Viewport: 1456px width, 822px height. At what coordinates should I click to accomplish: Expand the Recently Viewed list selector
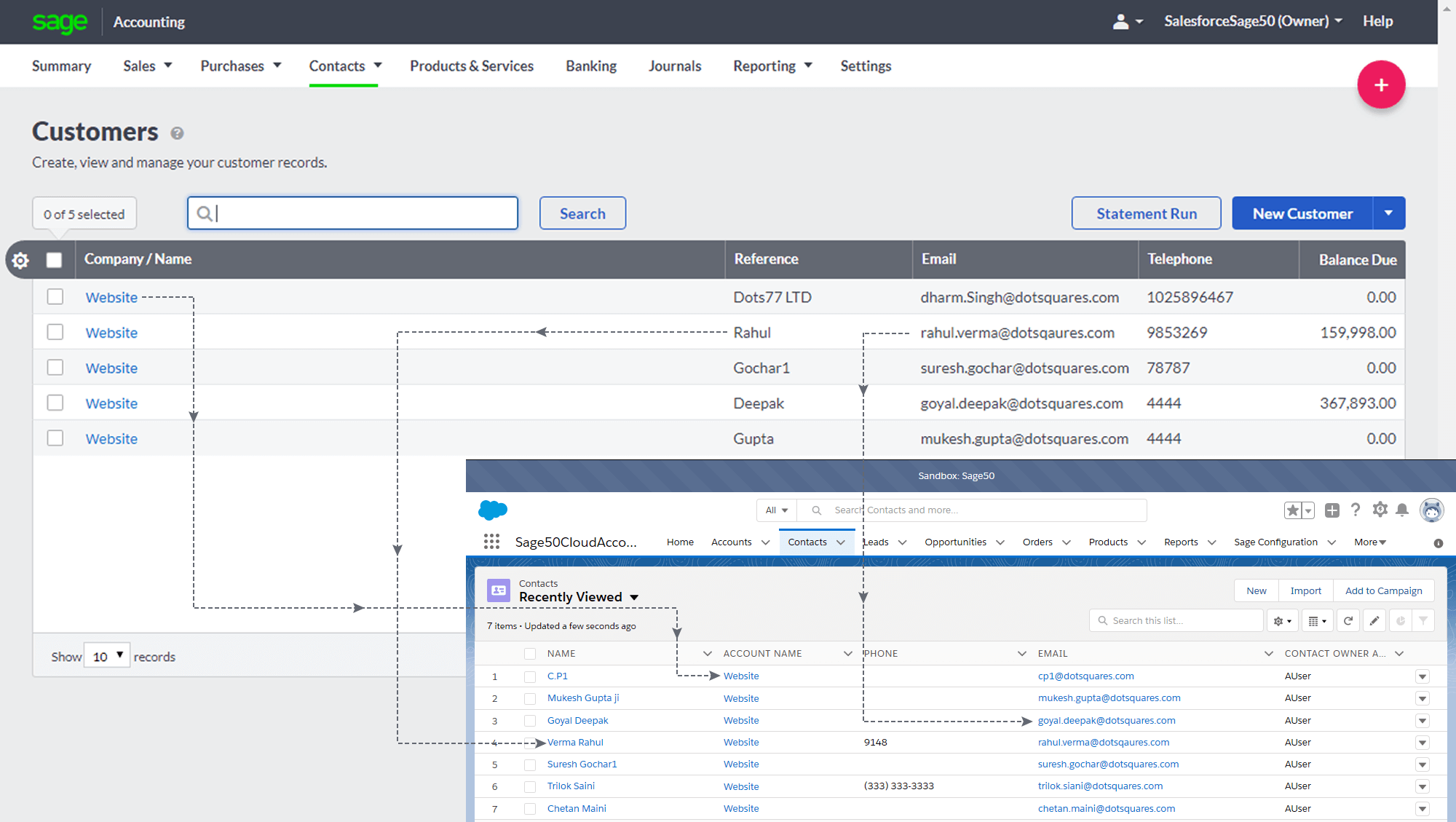[634, 597]
